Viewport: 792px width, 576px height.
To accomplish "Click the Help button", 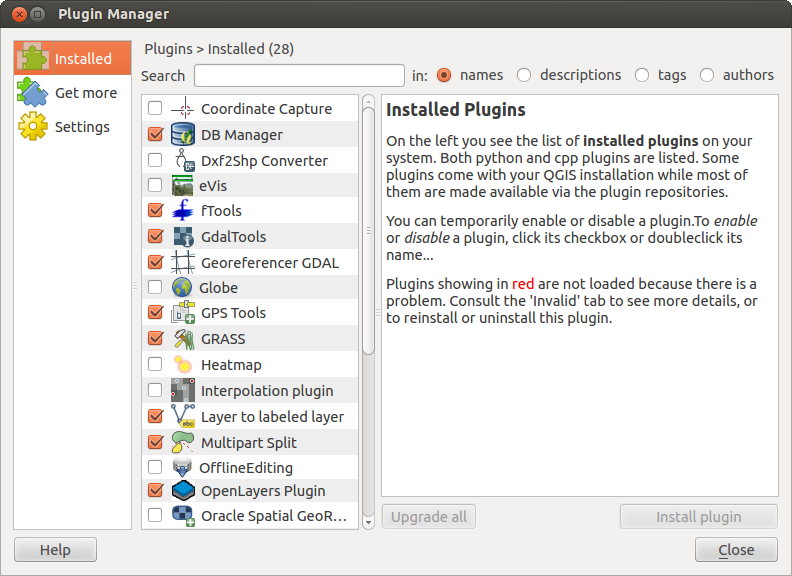I will (x=55, y=550).
